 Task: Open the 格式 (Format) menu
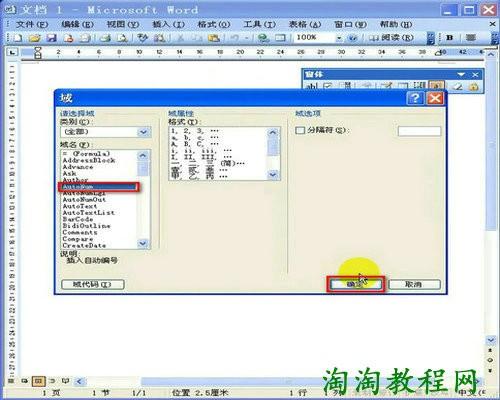[214, 24]
